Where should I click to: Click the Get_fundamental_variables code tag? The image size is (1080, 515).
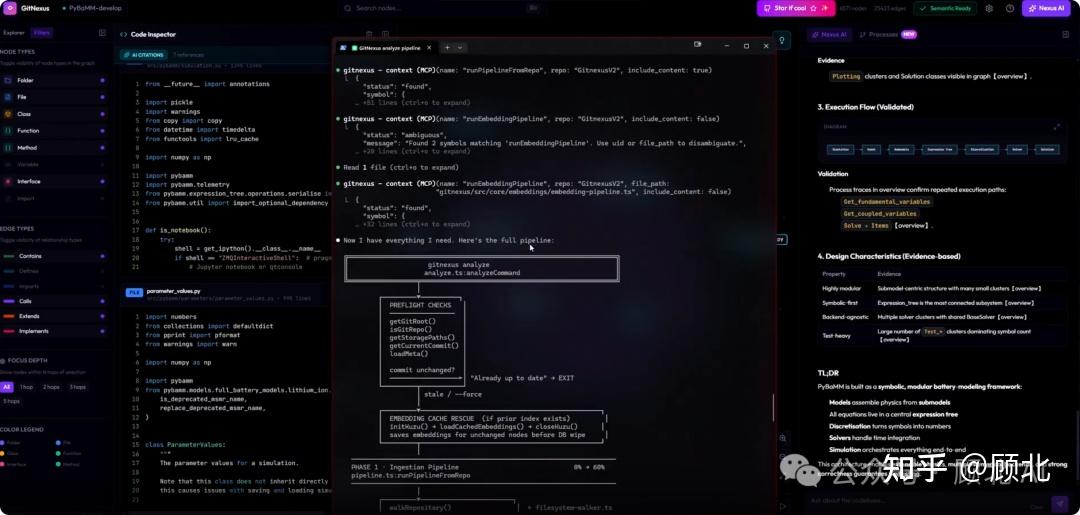pos(887,202)
